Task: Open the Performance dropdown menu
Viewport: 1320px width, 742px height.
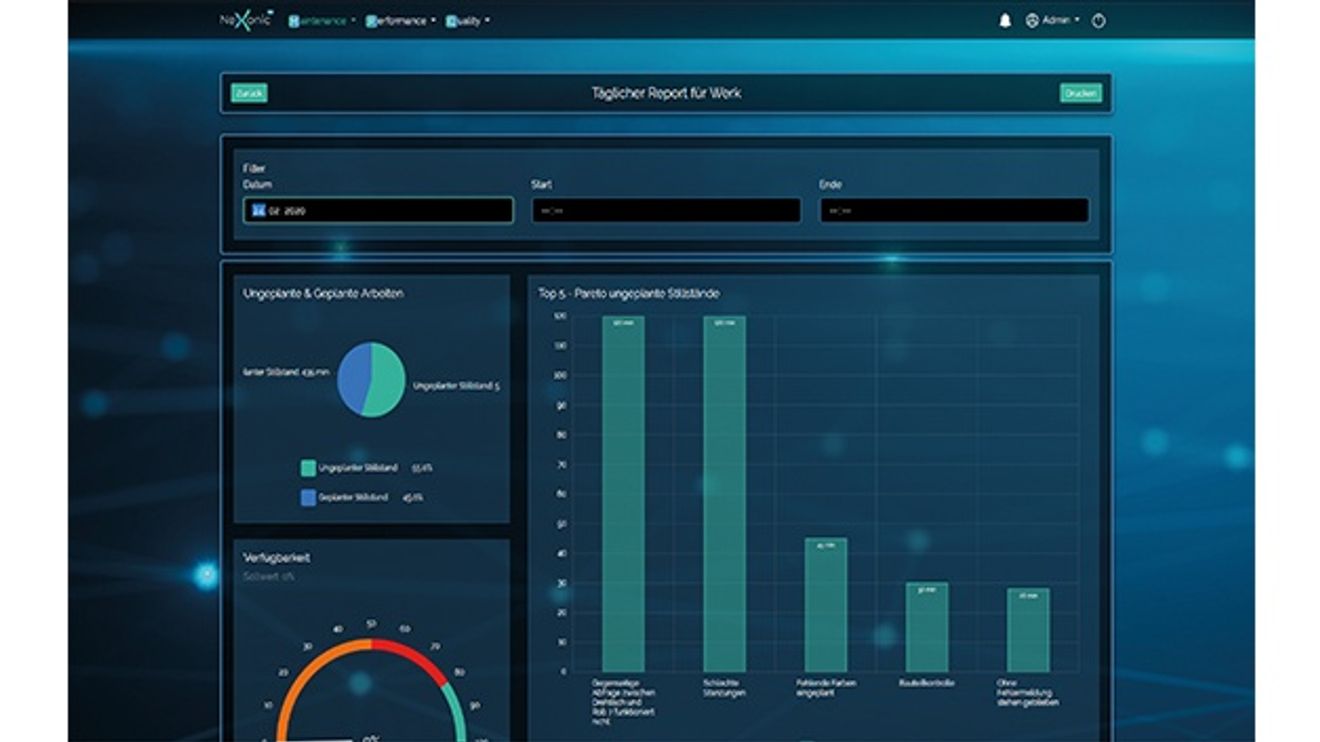Action: pos(400,20)
